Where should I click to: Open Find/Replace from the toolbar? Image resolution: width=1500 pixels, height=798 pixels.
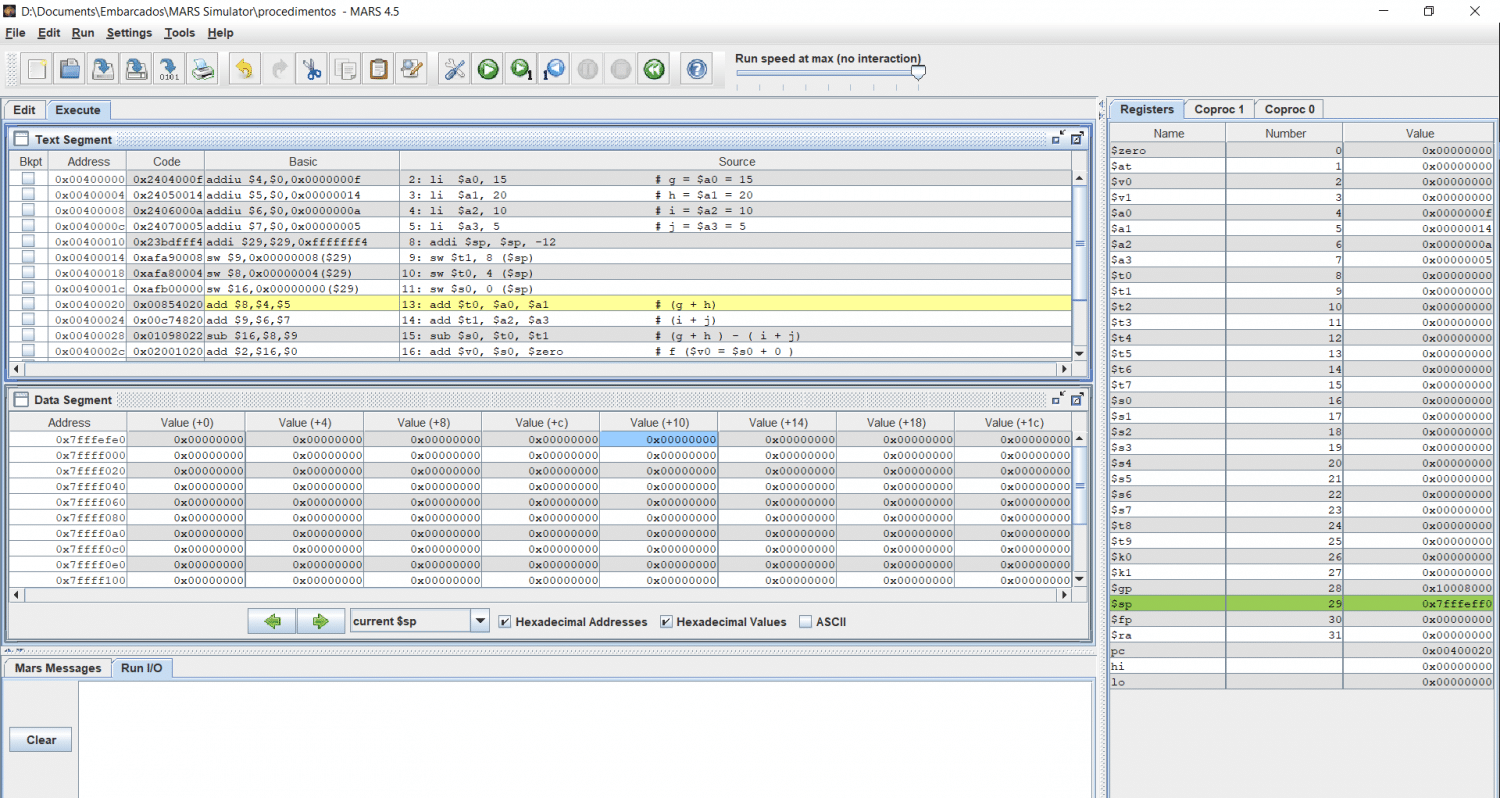[412, 69]
